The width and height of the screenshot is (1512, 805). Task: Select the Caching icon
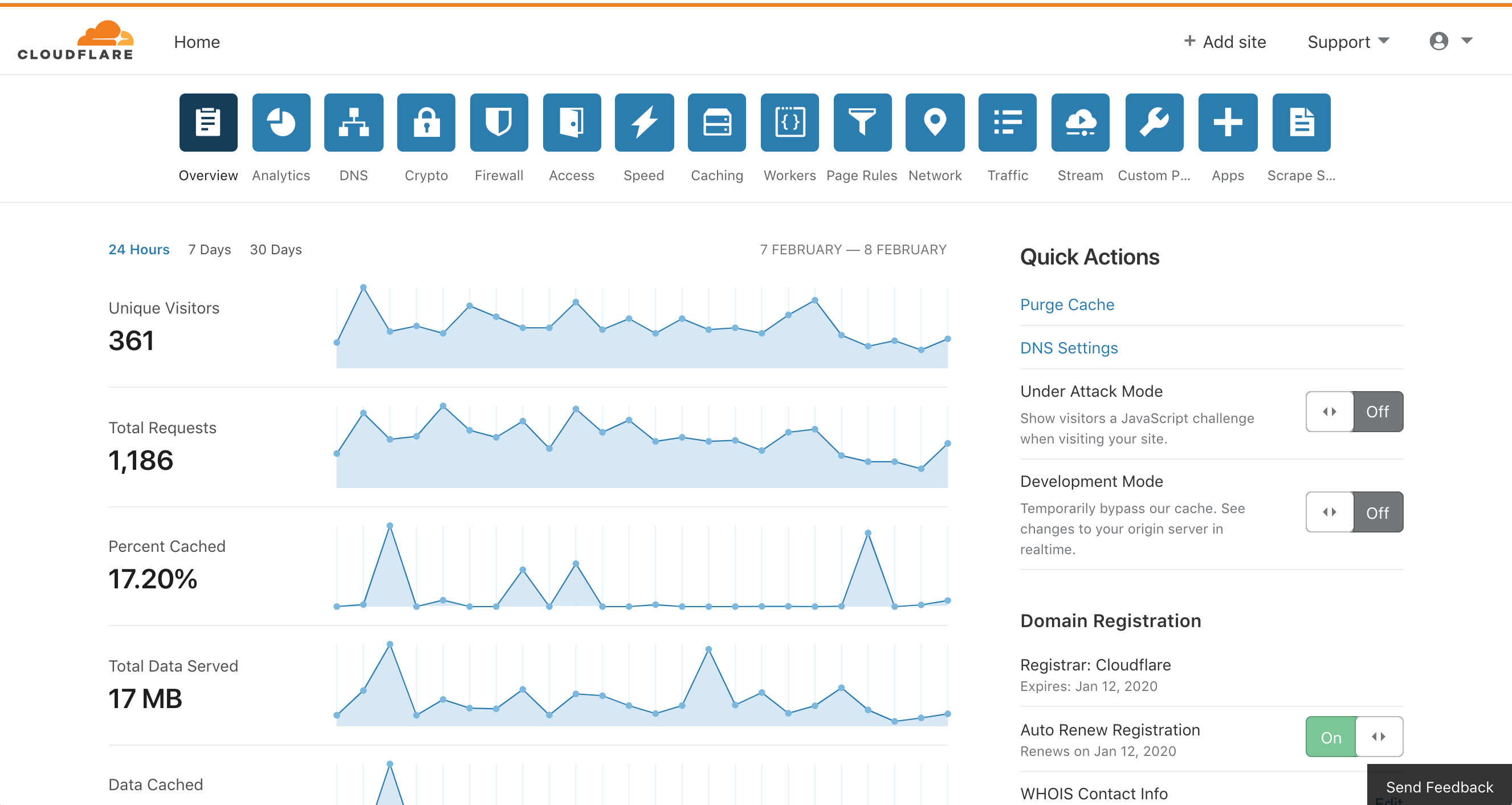pyautogui.click(x=716, y=122)
